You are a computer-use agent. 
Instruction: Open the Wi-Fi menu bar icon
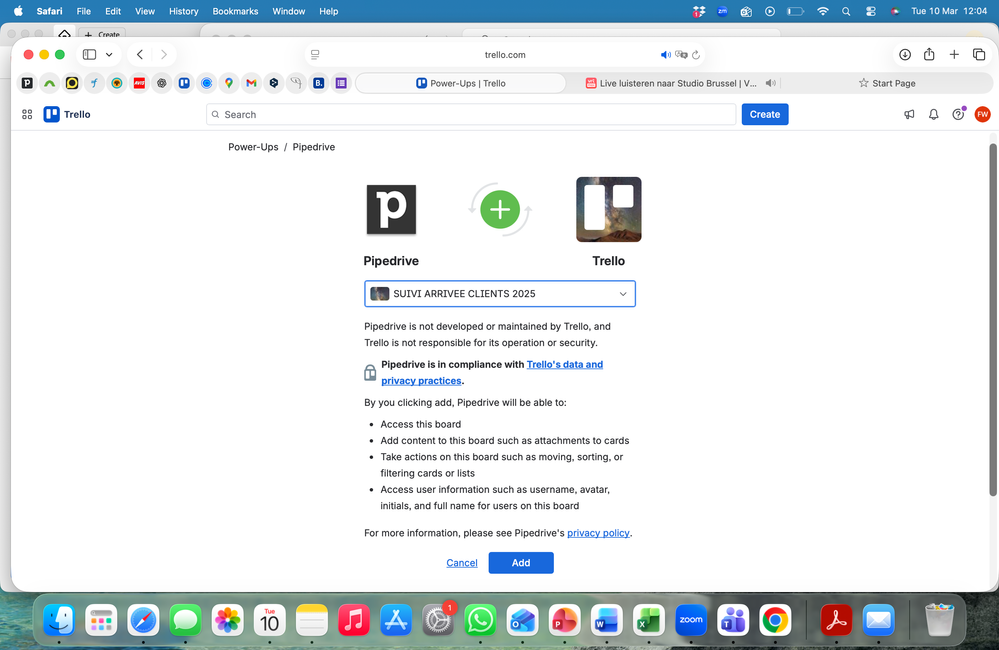coord(823,11)
